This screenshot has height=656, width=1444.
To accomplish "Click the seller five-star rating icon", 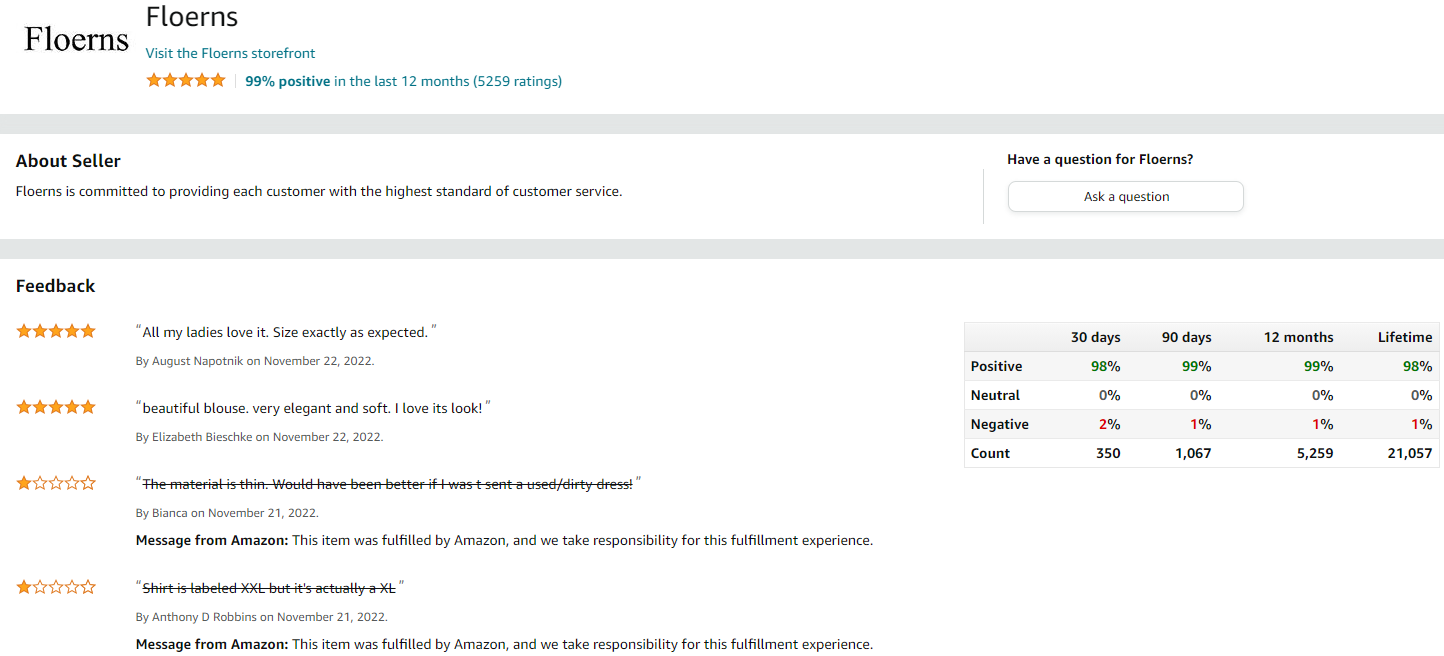I will coord(186,81).
